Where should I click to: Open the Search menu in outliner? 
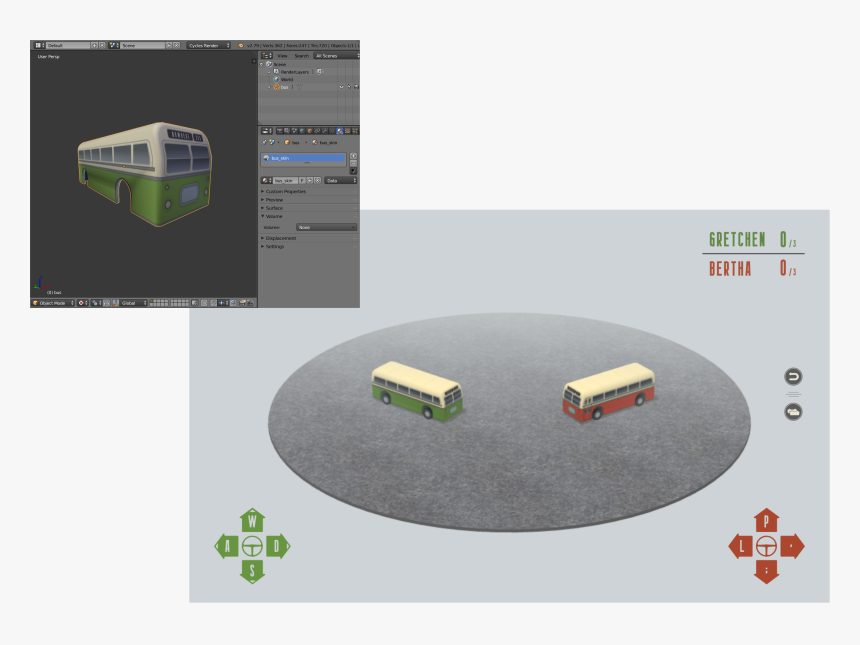pyautogui.click(x=301, y=56)
